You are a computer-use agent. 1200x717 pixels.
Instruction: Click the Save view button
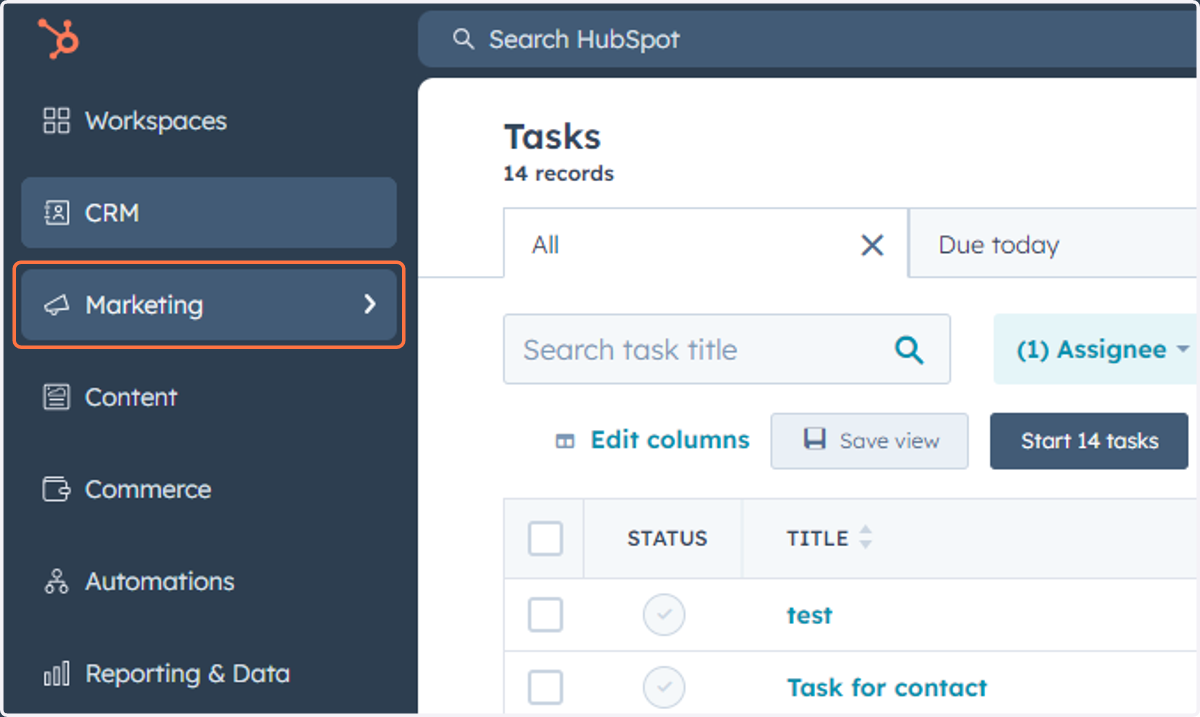869,441
